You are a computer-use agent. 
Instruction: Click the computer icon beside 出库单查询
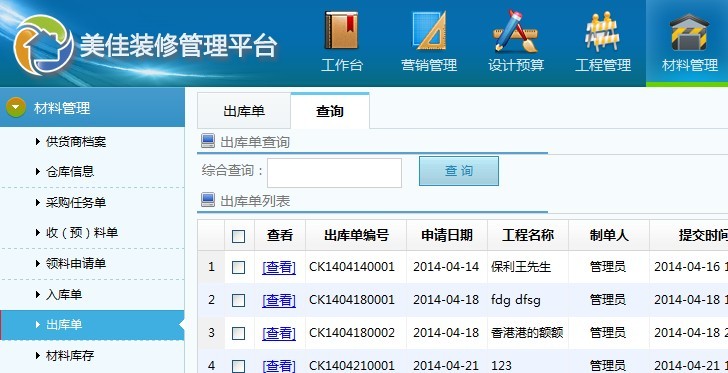208,141
